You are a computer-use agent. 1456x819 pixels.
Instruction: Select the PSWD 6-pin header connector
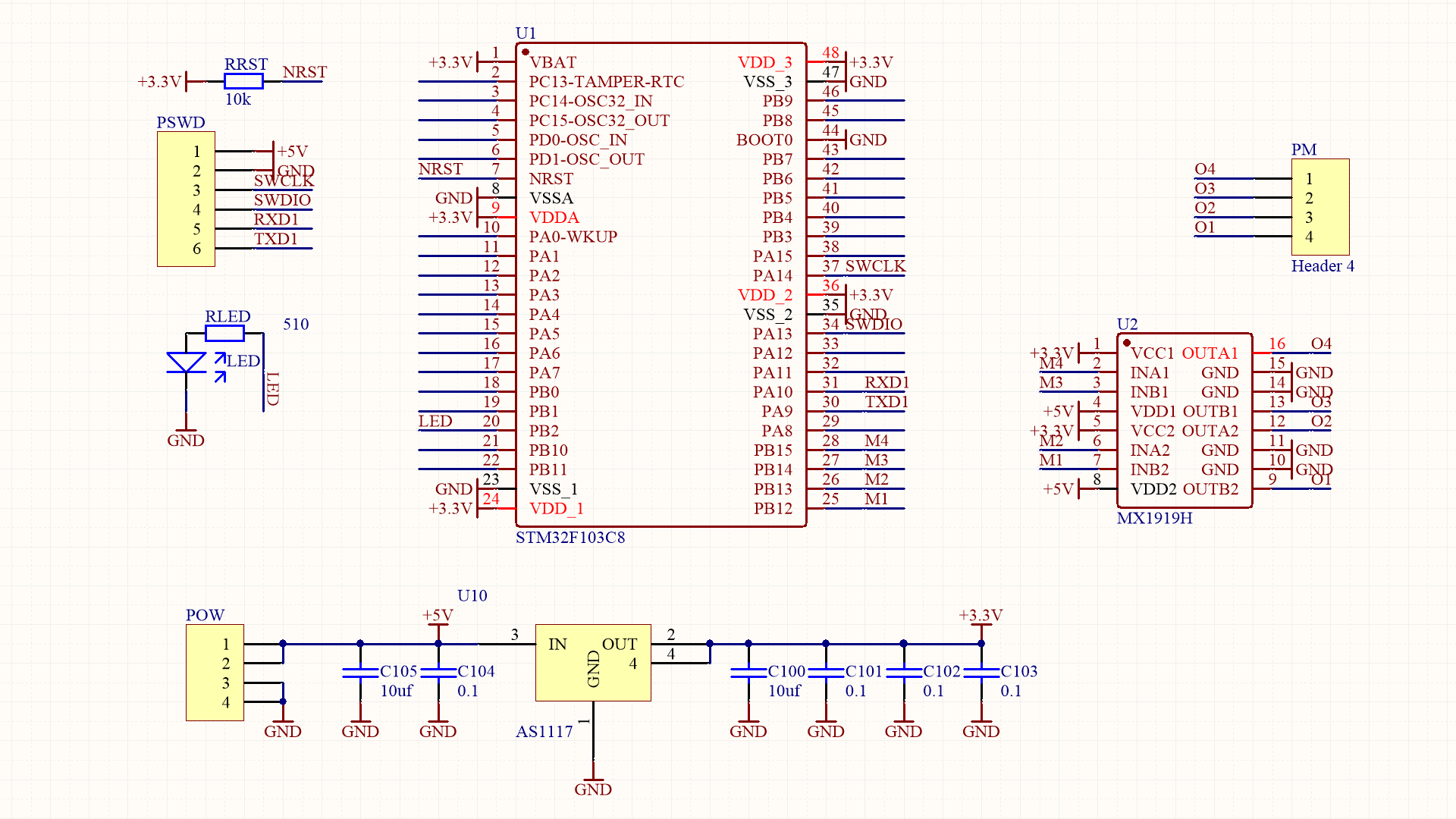point(186,198)
